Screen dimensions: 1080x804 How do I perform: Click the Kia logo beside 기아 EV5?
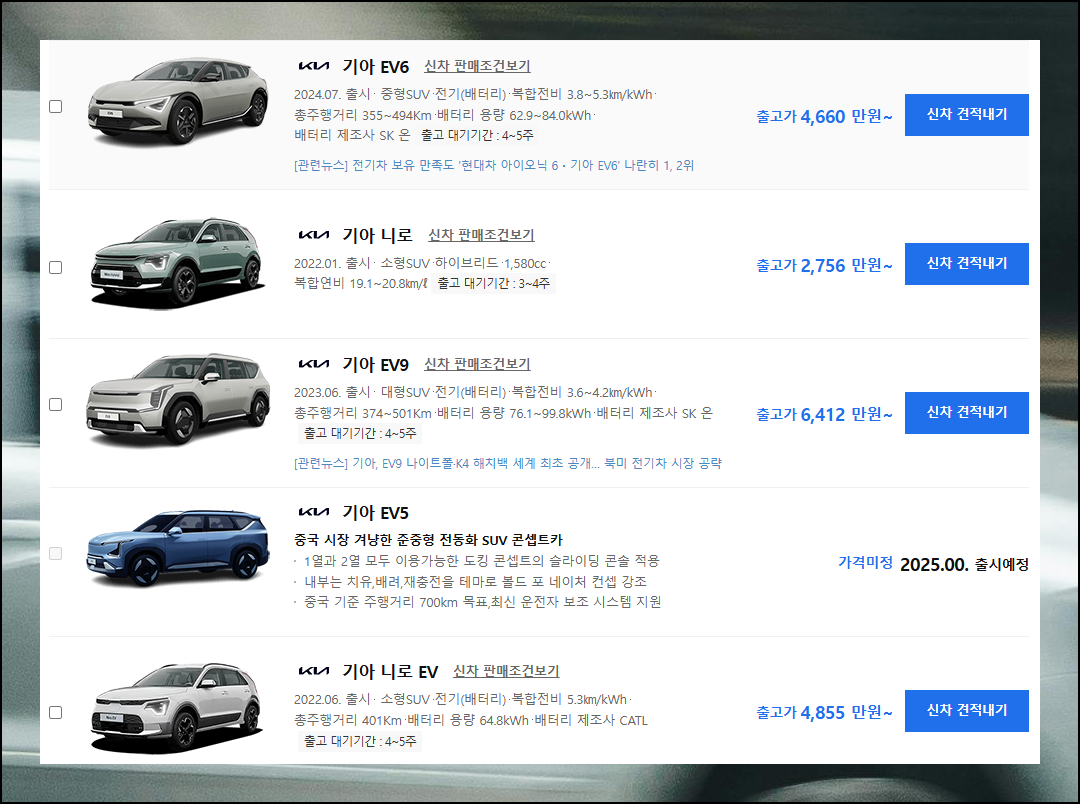coord(313,512)
